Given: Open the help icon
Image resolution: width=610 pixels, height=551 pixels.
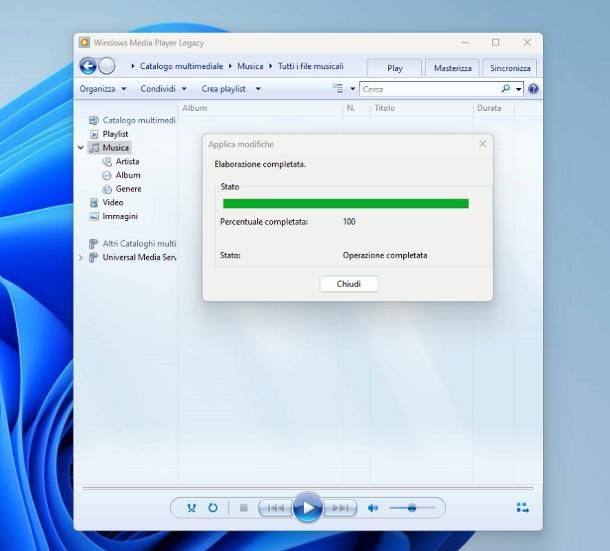Looking at the screenshot, I should pyautogui.click(x=533, y=89).
